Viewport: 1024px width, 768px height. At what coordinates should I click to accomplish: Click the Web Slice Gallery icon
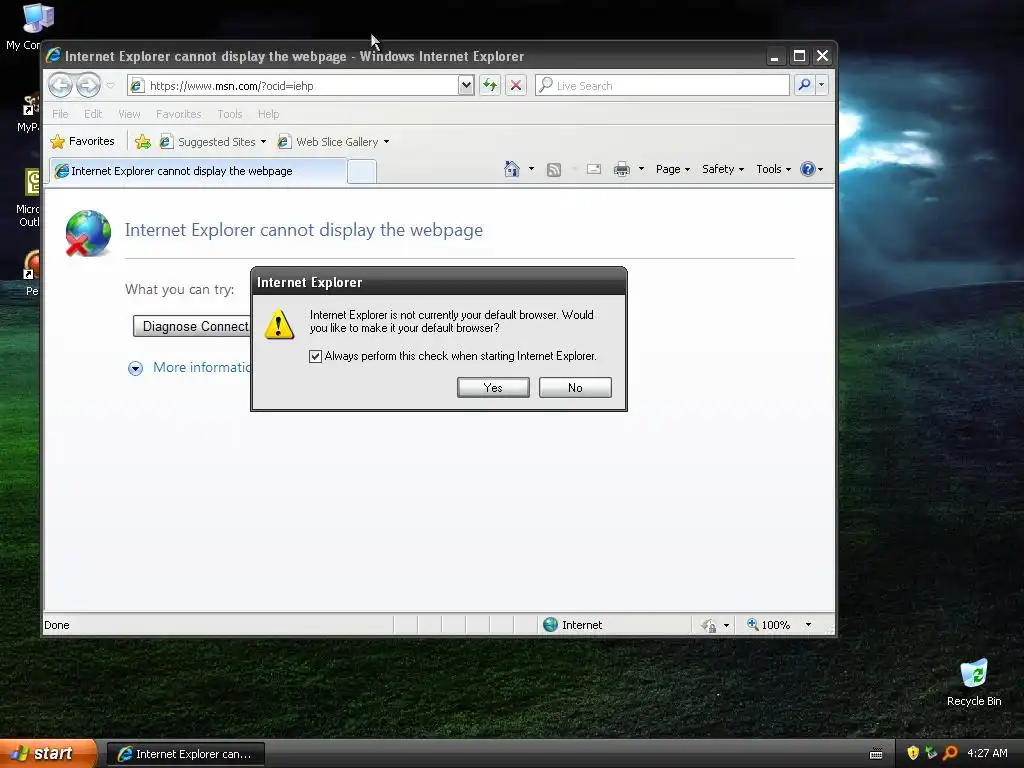point(284,142)
